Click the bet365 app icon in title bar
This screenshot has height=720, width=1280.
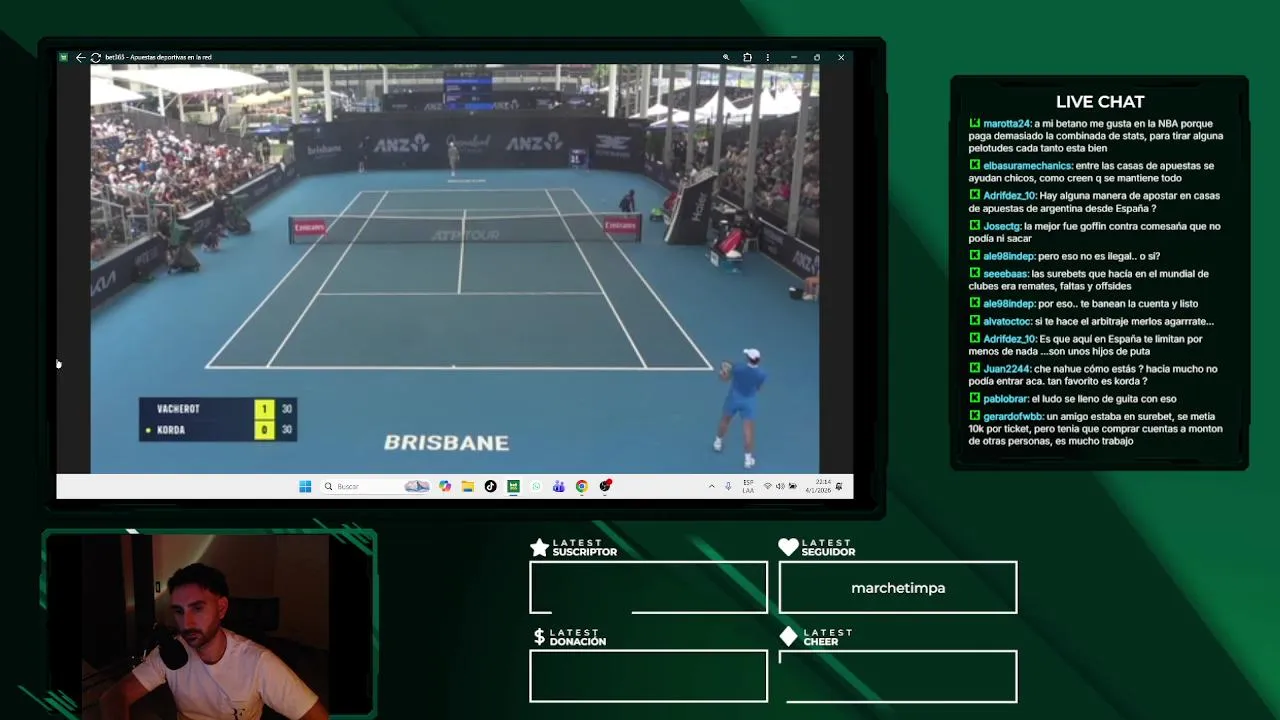63,57
